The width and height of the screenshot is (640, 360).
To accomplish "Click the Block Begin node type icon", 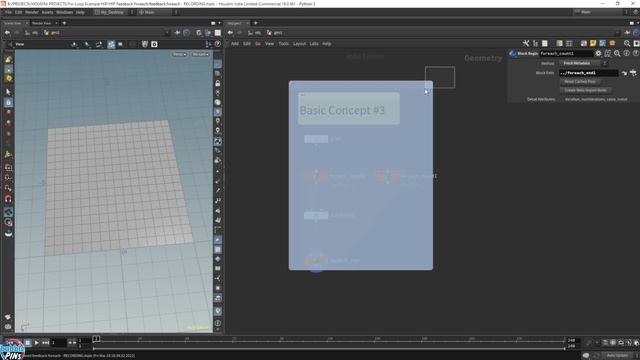I will [x=513, y=53].
